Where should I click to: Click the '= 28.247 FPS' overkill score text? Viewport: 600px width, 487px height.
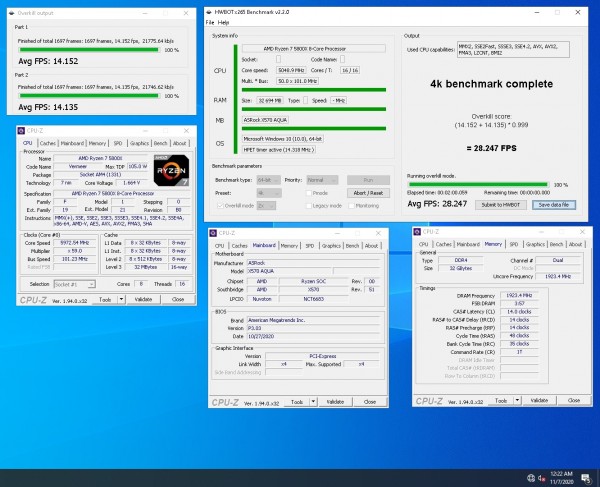click(491, 148)
